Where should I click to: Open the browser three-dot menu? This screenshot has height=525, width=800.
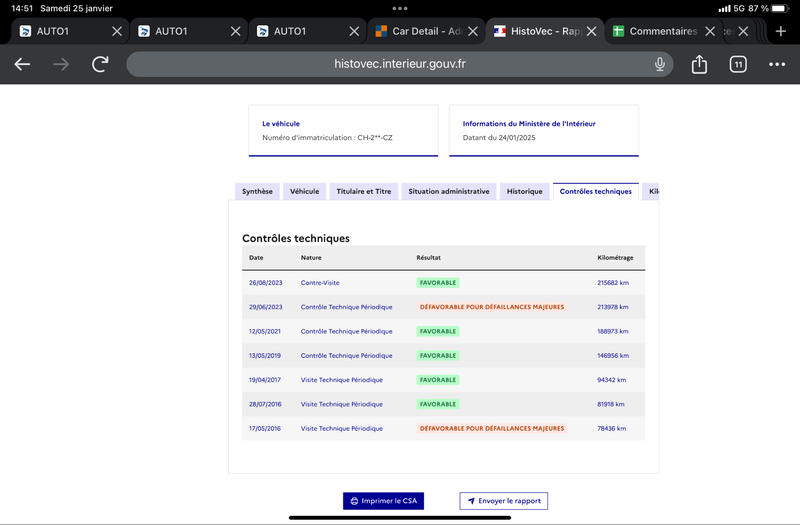[x=777, y=64]
